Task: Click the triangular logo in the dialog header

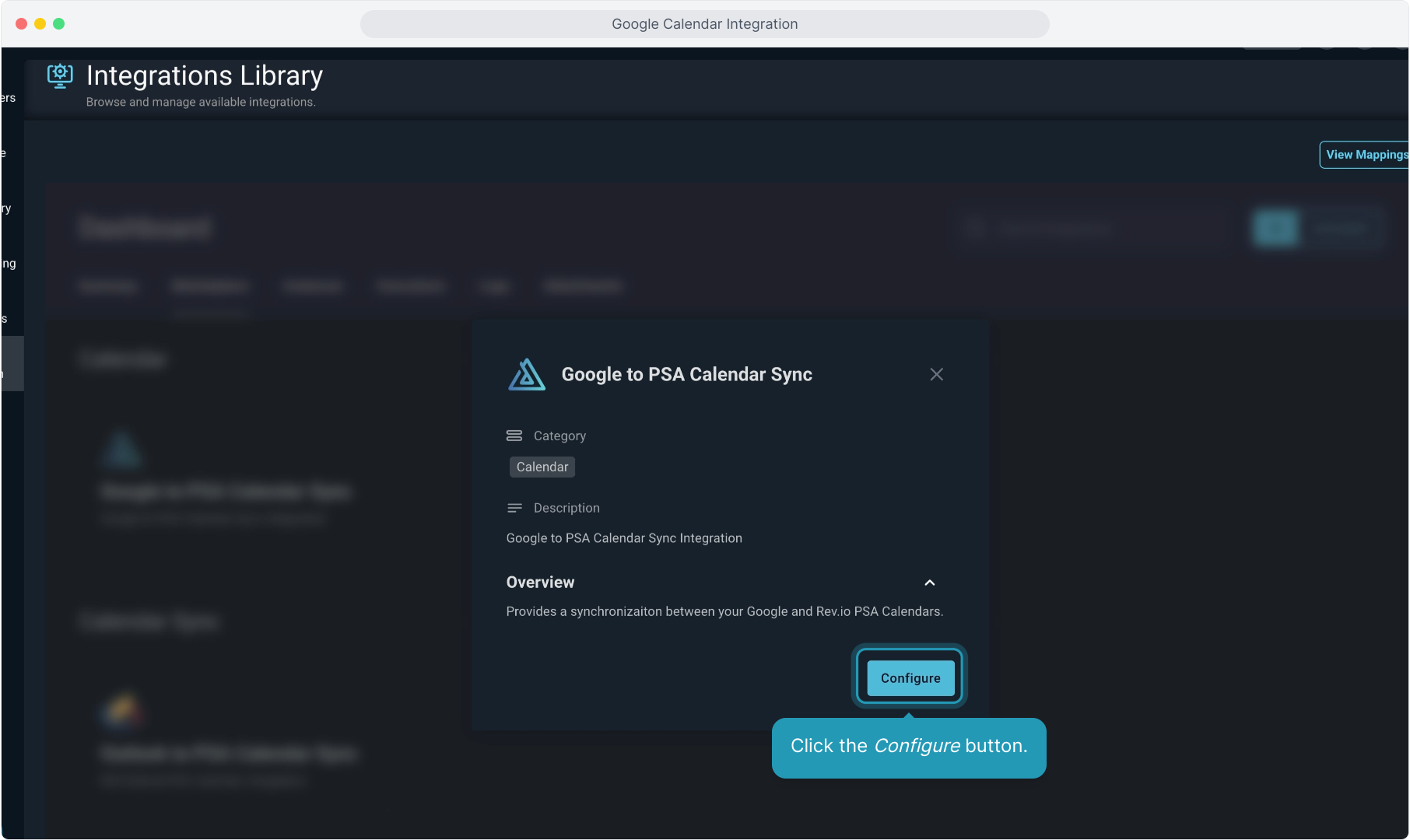Action: pos(527,375)
